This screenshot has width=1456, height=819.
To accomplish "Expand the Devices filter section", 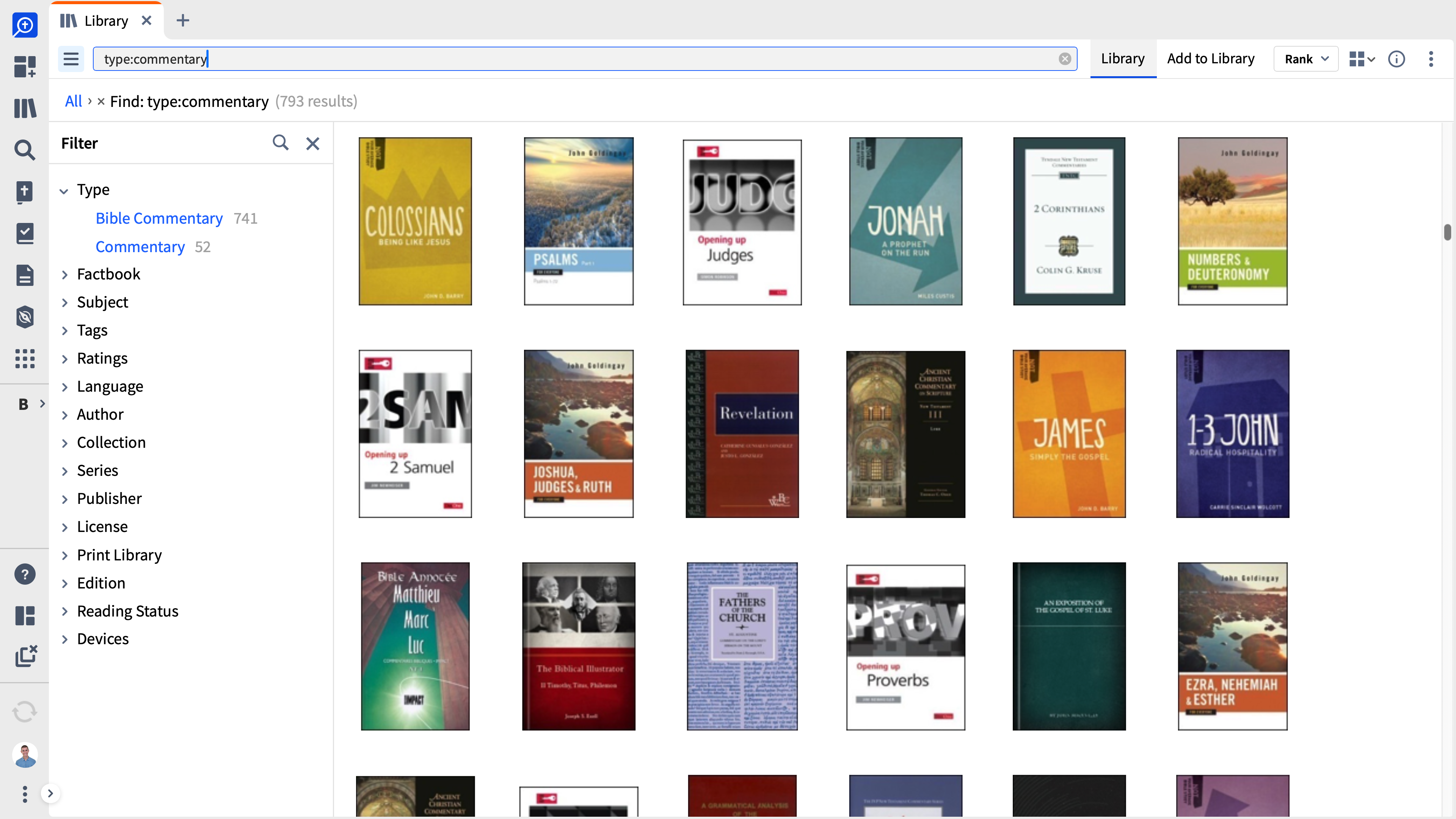I will tap(64, 639).
